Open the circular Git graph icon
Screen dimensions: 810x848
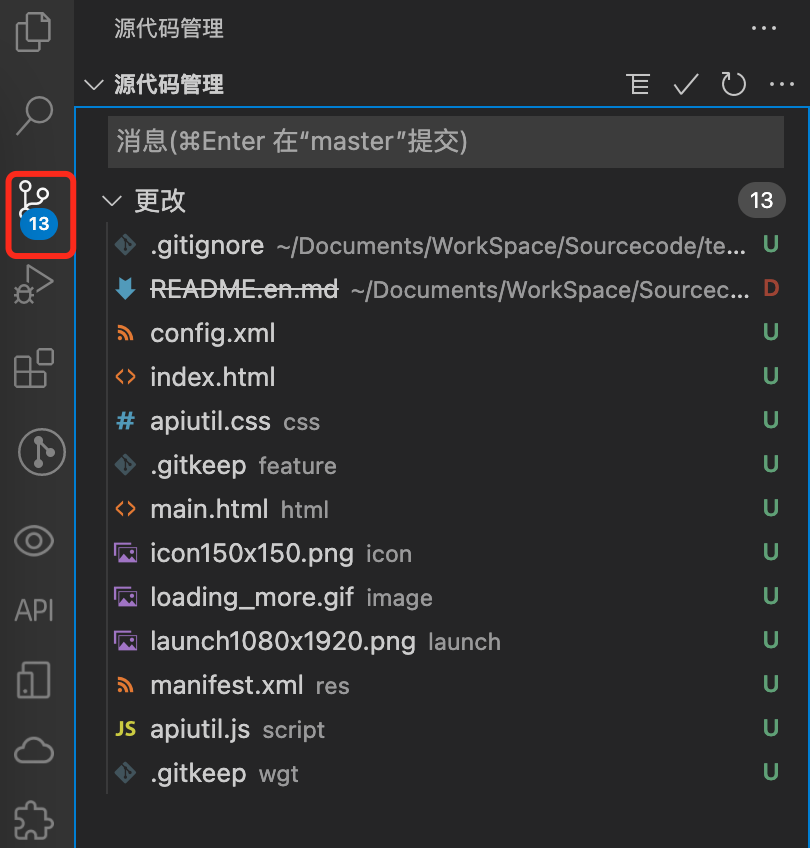click(41, 453)
